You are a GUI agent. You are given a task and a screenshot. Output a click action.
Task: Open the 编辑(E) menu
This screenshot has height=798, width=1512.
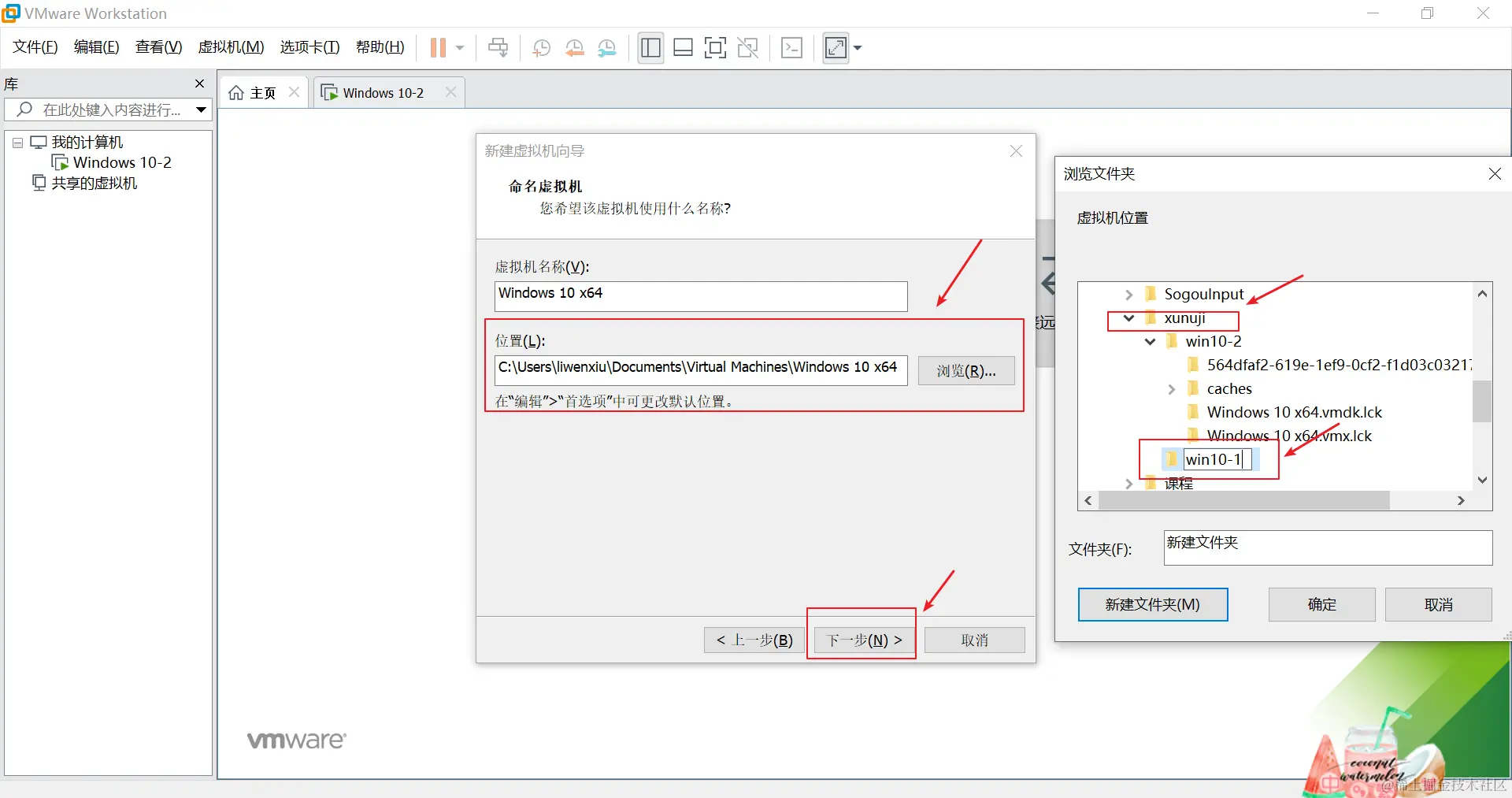tap(96, 47)
